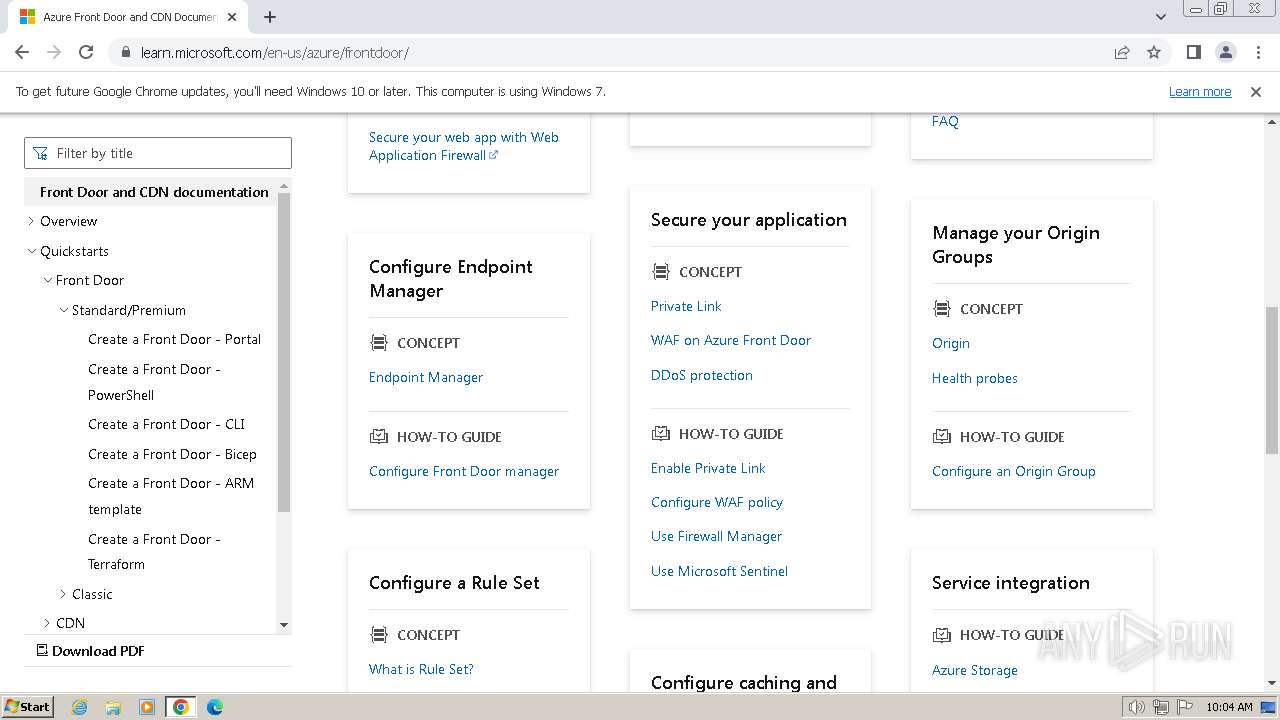The width and height of the screenshot is (1280, 720).
Task: Go back to the previous page
Action: pyautogui.click(x=22, y=52)
